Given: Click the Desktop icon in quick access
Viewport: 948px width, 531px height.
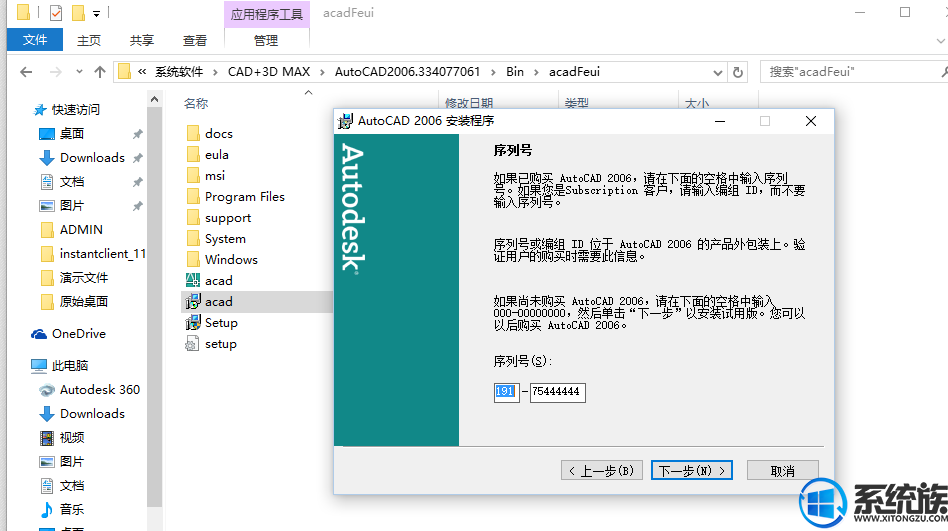Looking at the screenshot, I should 47,134.
